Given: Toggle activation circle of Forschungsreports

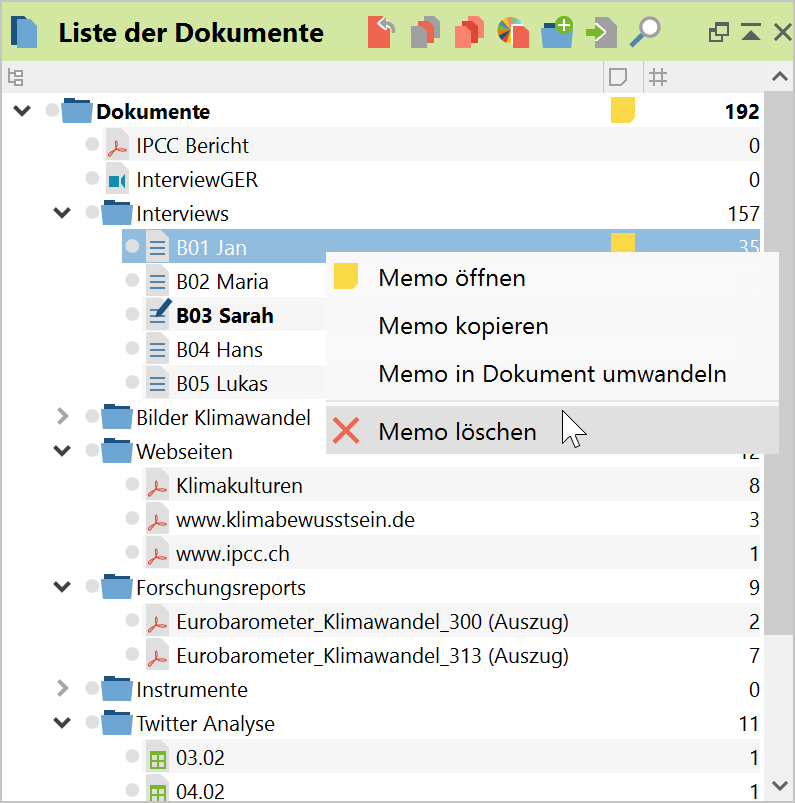Looking at the screenshot, I should 92,586.
